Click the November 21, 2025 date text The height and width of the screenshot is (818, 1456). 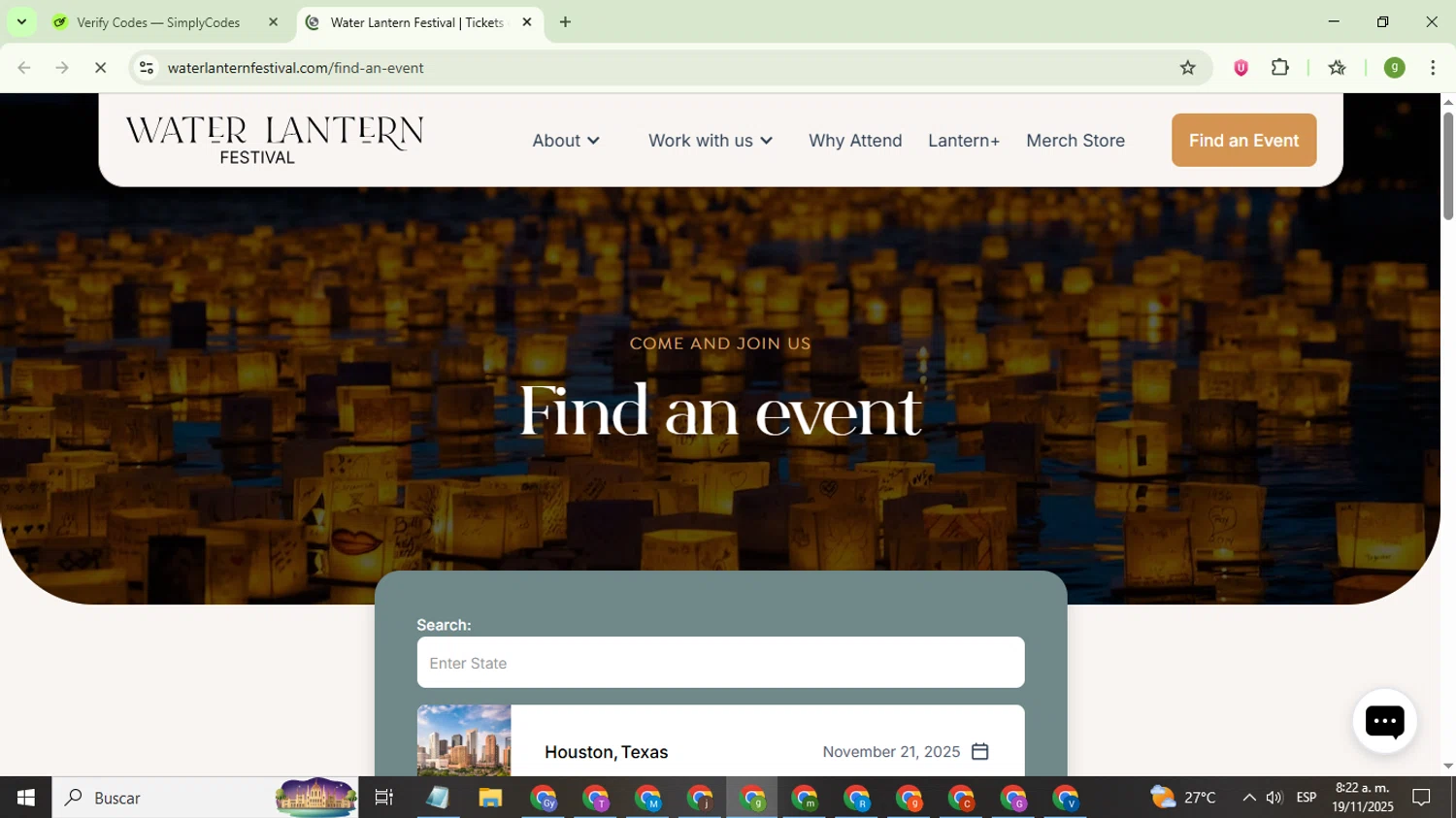(891, 752)
